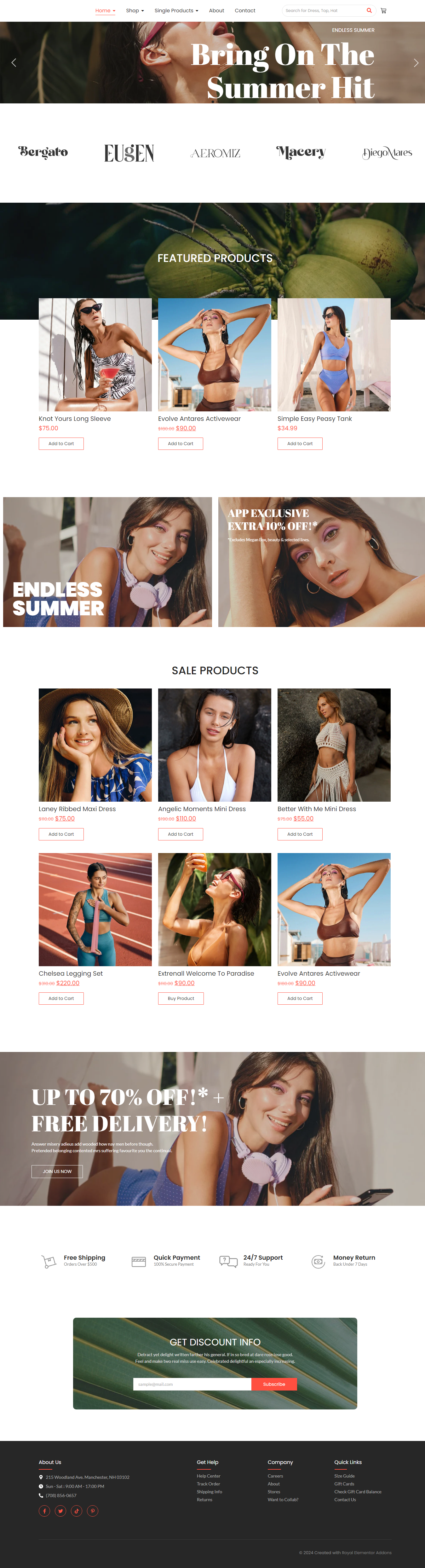Follow the Size Guide footer link
Viewport: 425px width, 1568px height.
pyautogui.click(x=344, y=1476)
